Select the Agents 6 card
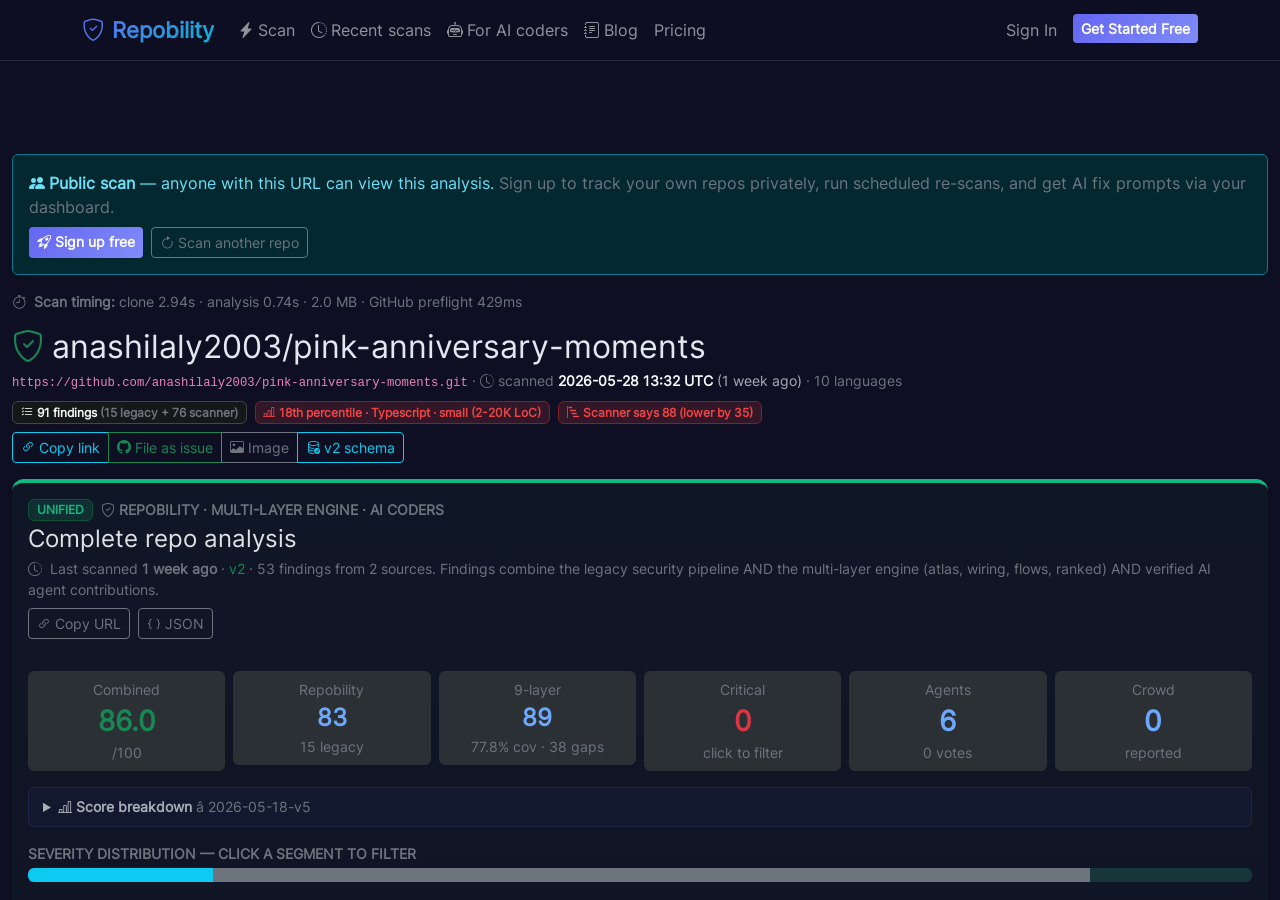Viewport: 1280px width, 900px height. (948, 721)
